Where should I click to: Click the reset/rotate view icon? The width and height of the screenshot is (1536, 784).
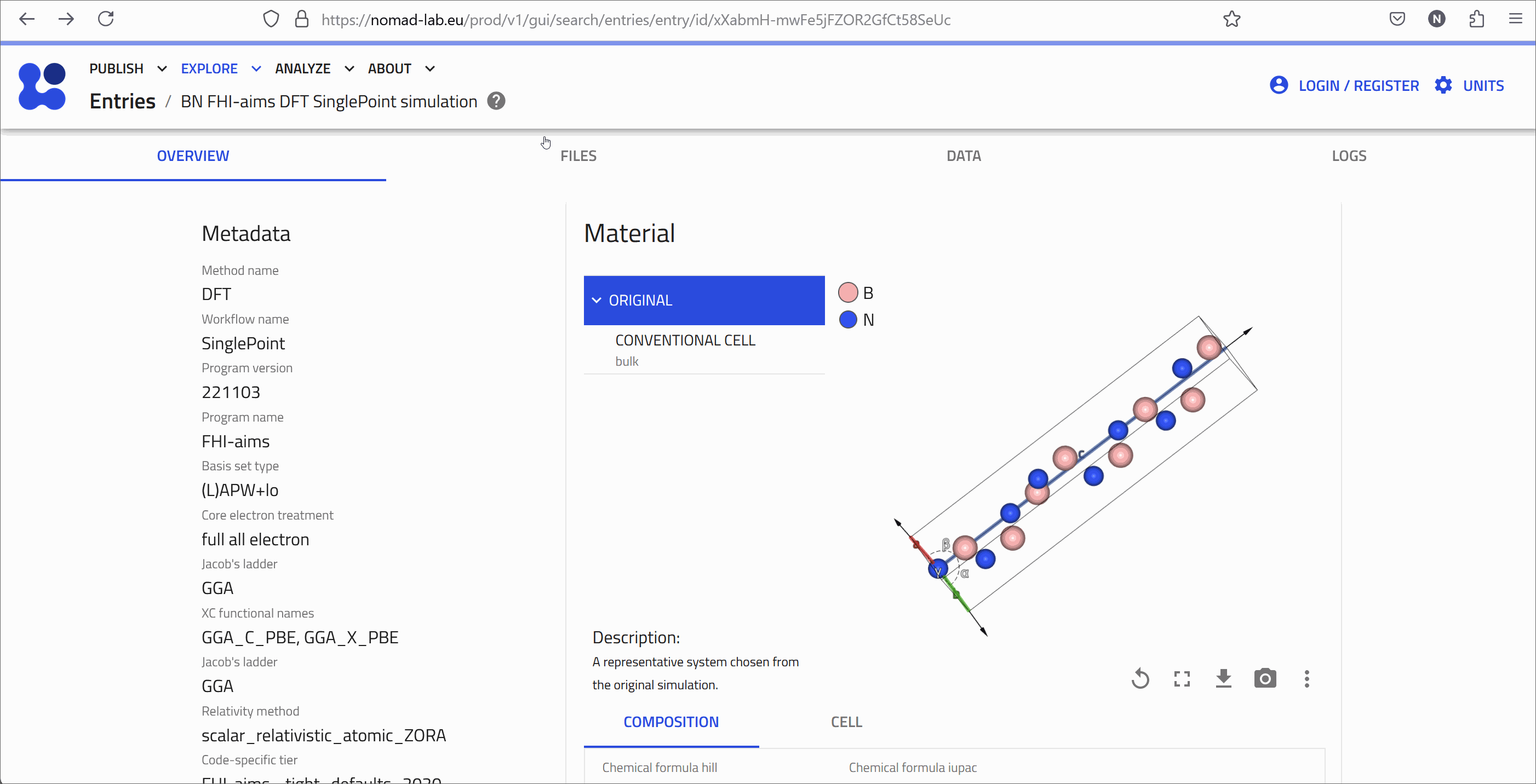pos(1140,679)
